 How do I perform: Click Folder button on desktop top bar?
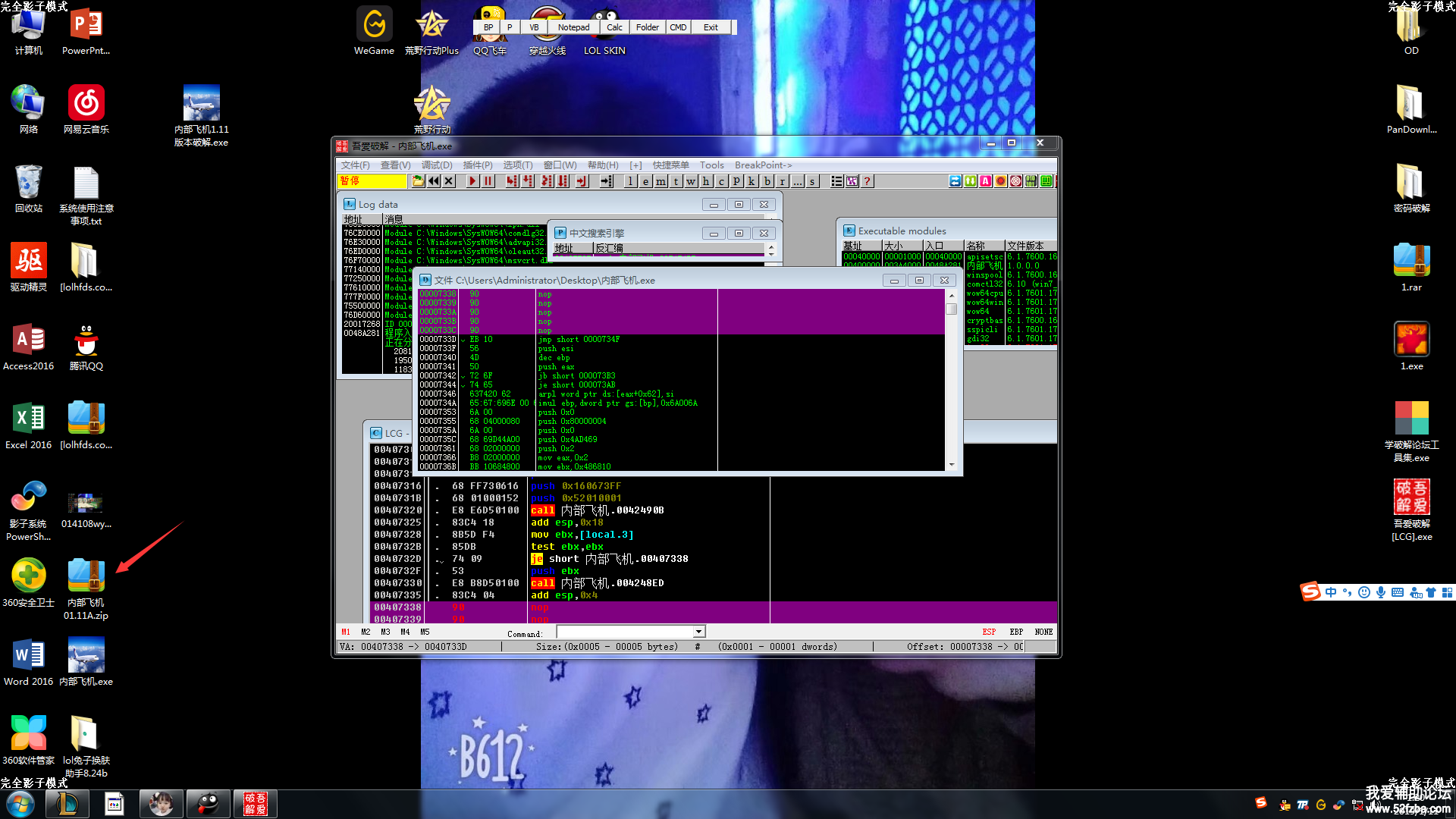point(647,27)
